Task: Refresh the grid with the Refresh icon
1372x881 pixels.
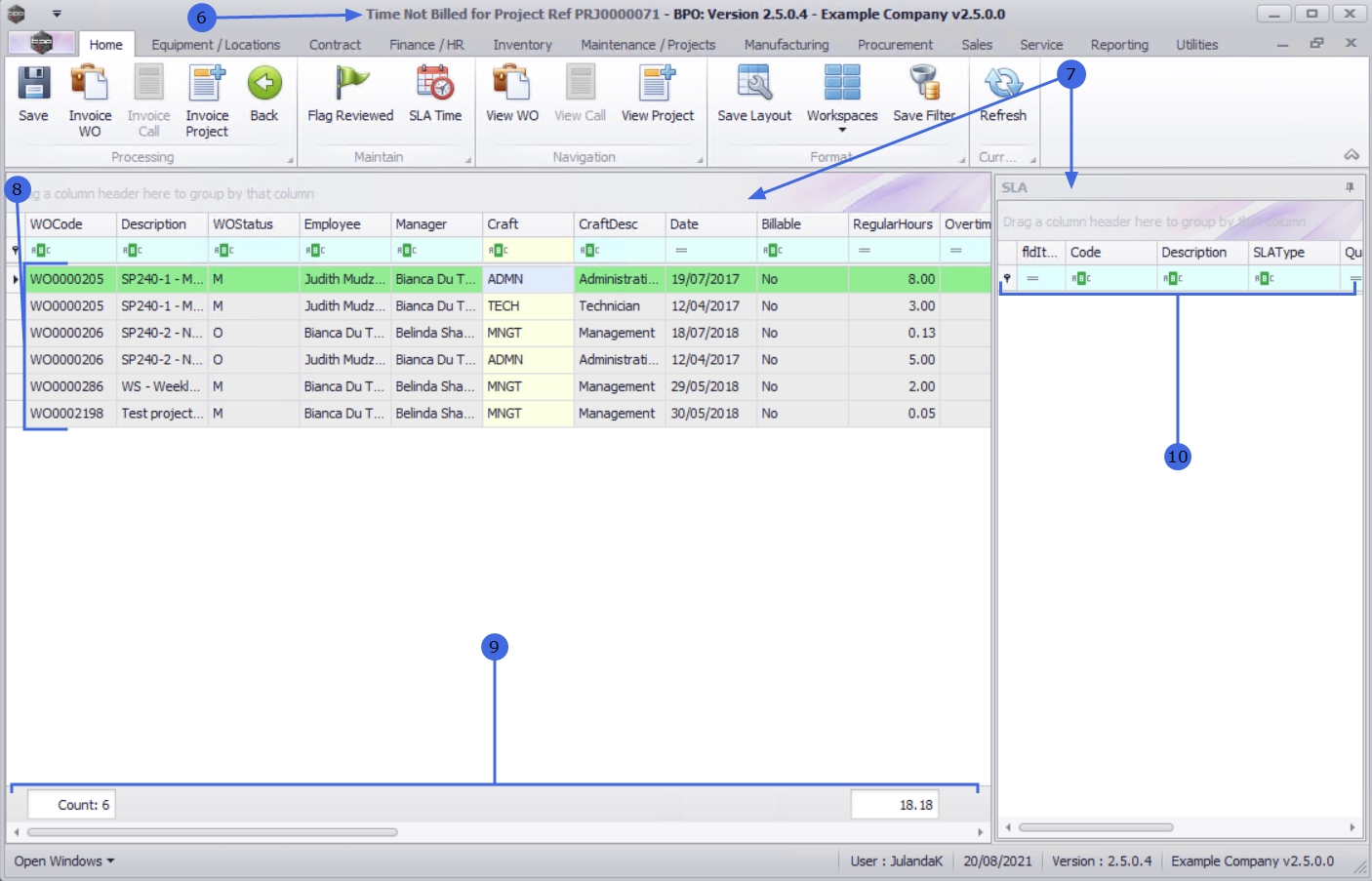Action: click(x=1003, y=84)
